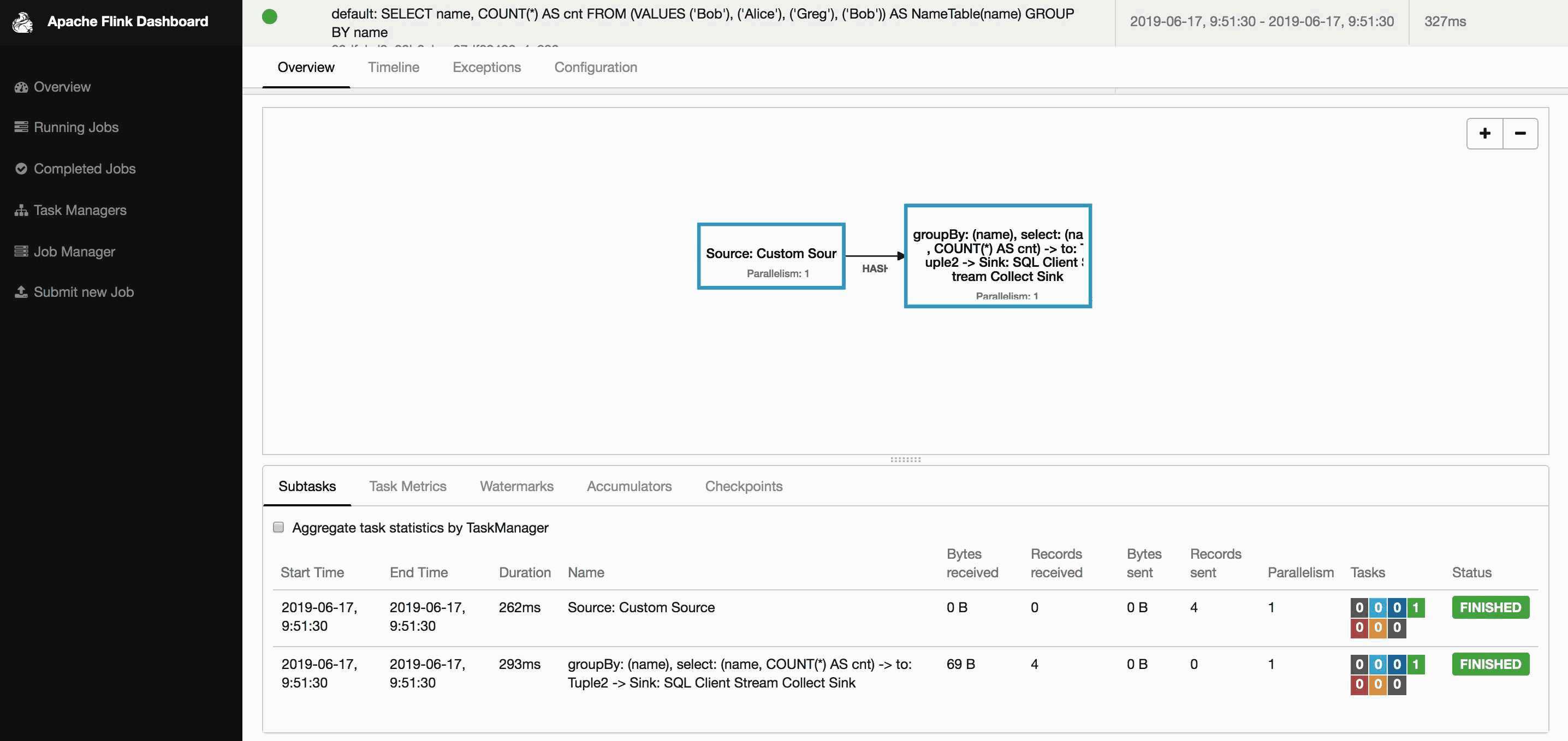Zoom in the job graph with plus
The height and width of the screenshot is (741, 1568).
pyautogui.click(x=1484, y=133)
